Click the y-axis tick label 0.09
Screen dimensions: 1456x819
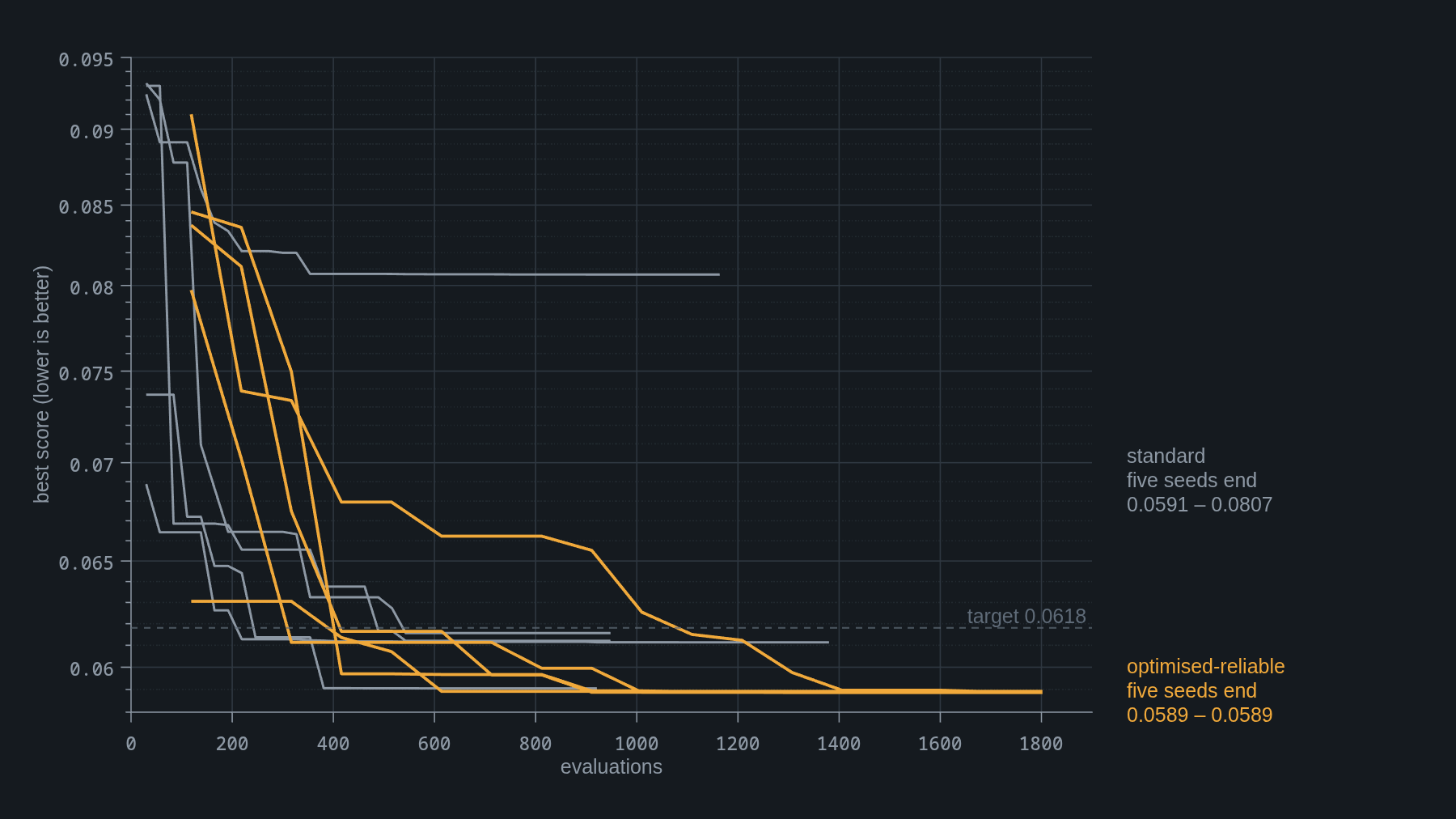point(91,131)
